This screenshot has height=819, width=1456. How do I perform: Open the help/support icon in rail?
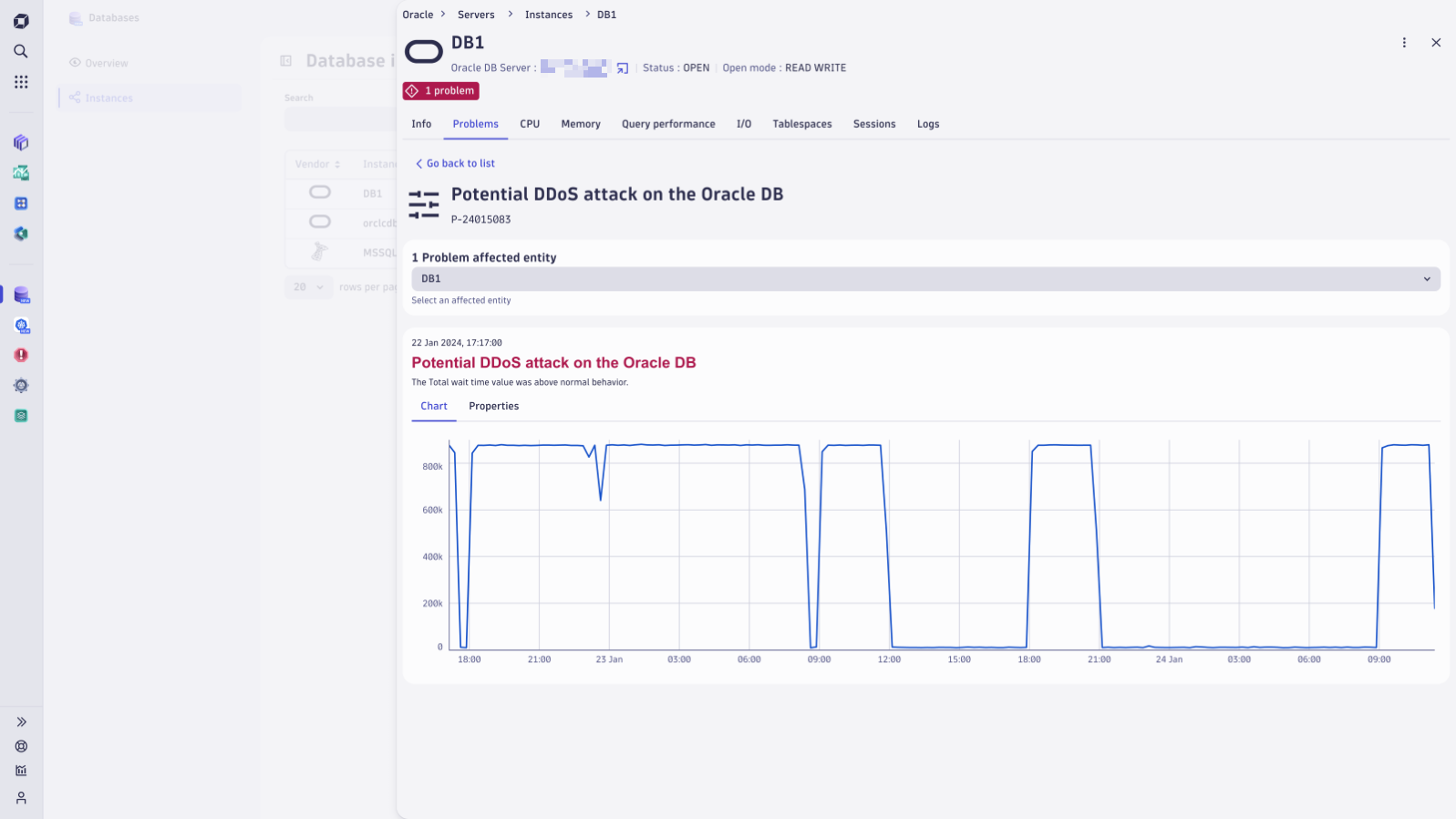(21, 746)
